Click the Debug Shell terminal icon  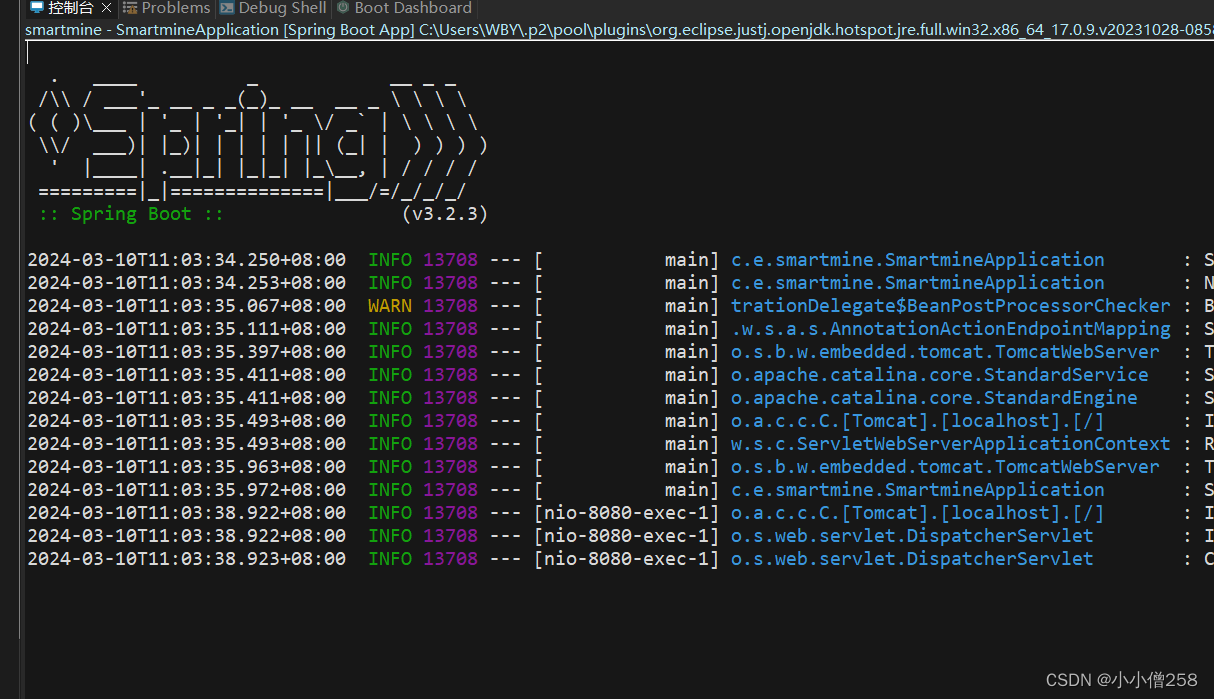pos(227,8)
